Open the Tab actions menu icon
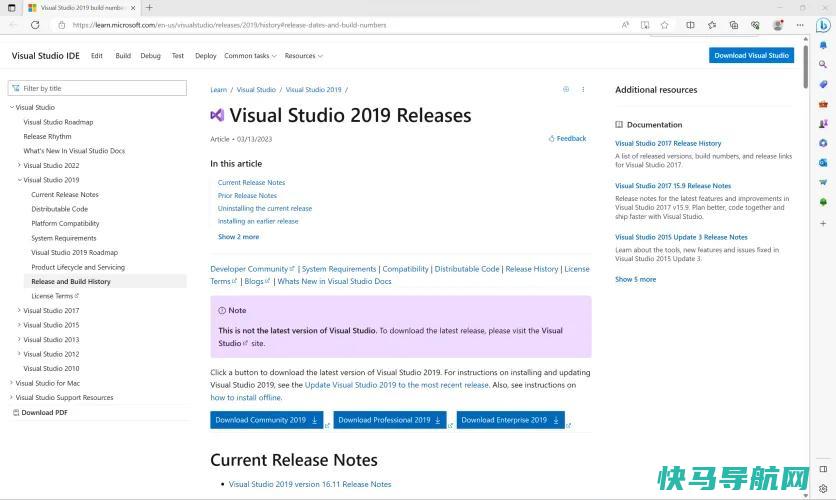The width and height of the screenshot is (836, 500). click(12, 8)
